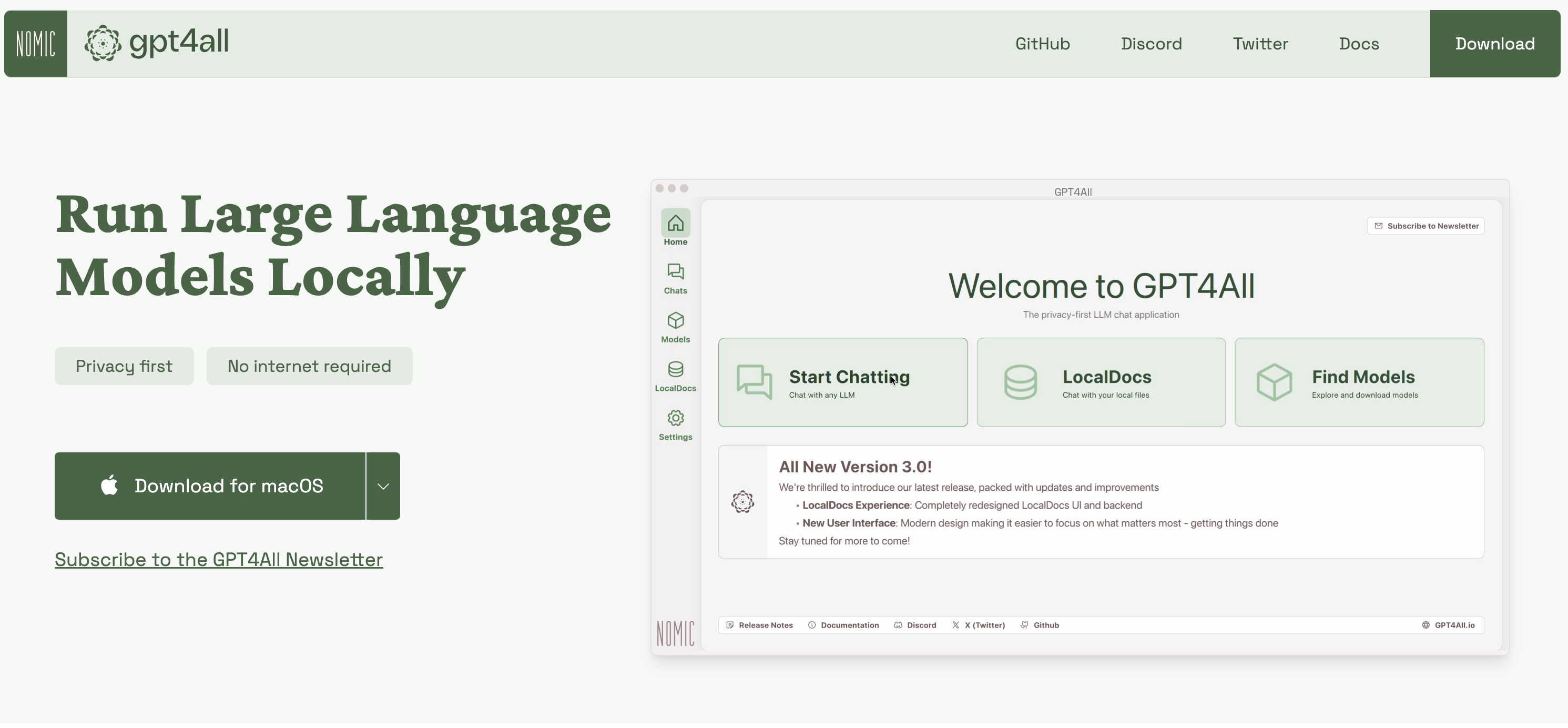Click the Start Chatting card

pyautogui.click(x=842, y=383)
